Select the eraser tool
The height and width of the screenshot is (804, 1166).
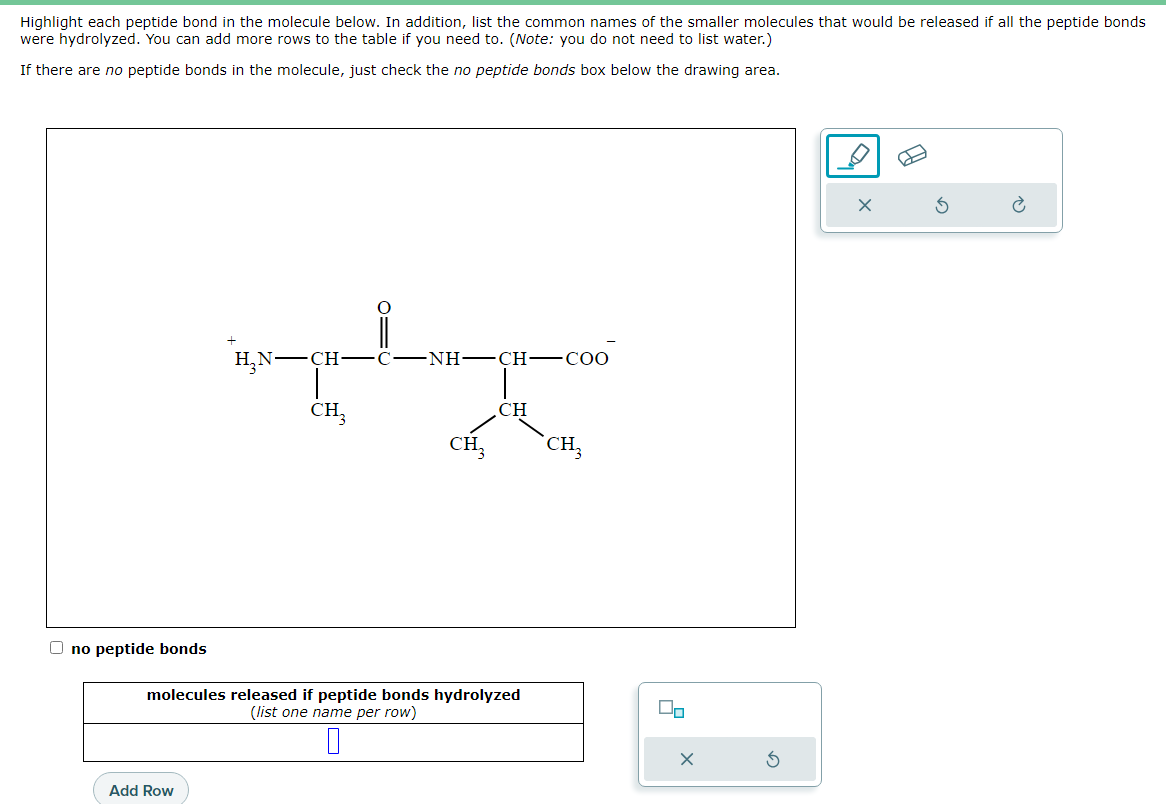[x=912, y=154]
